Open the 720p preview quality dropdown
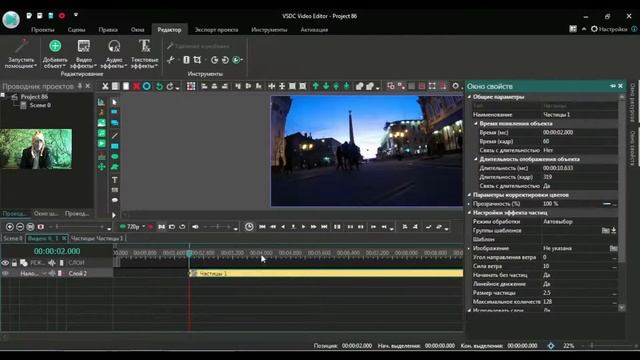 (x=144, y=227)
